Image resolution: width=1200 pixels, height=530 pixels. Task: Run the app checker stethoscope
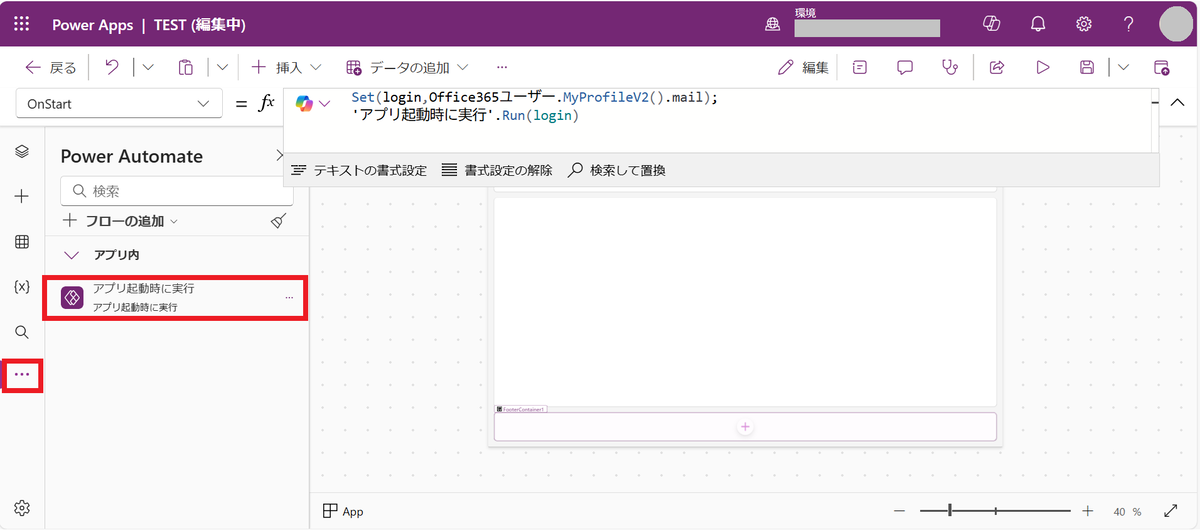pyautogui.click(x=950, y=67)
